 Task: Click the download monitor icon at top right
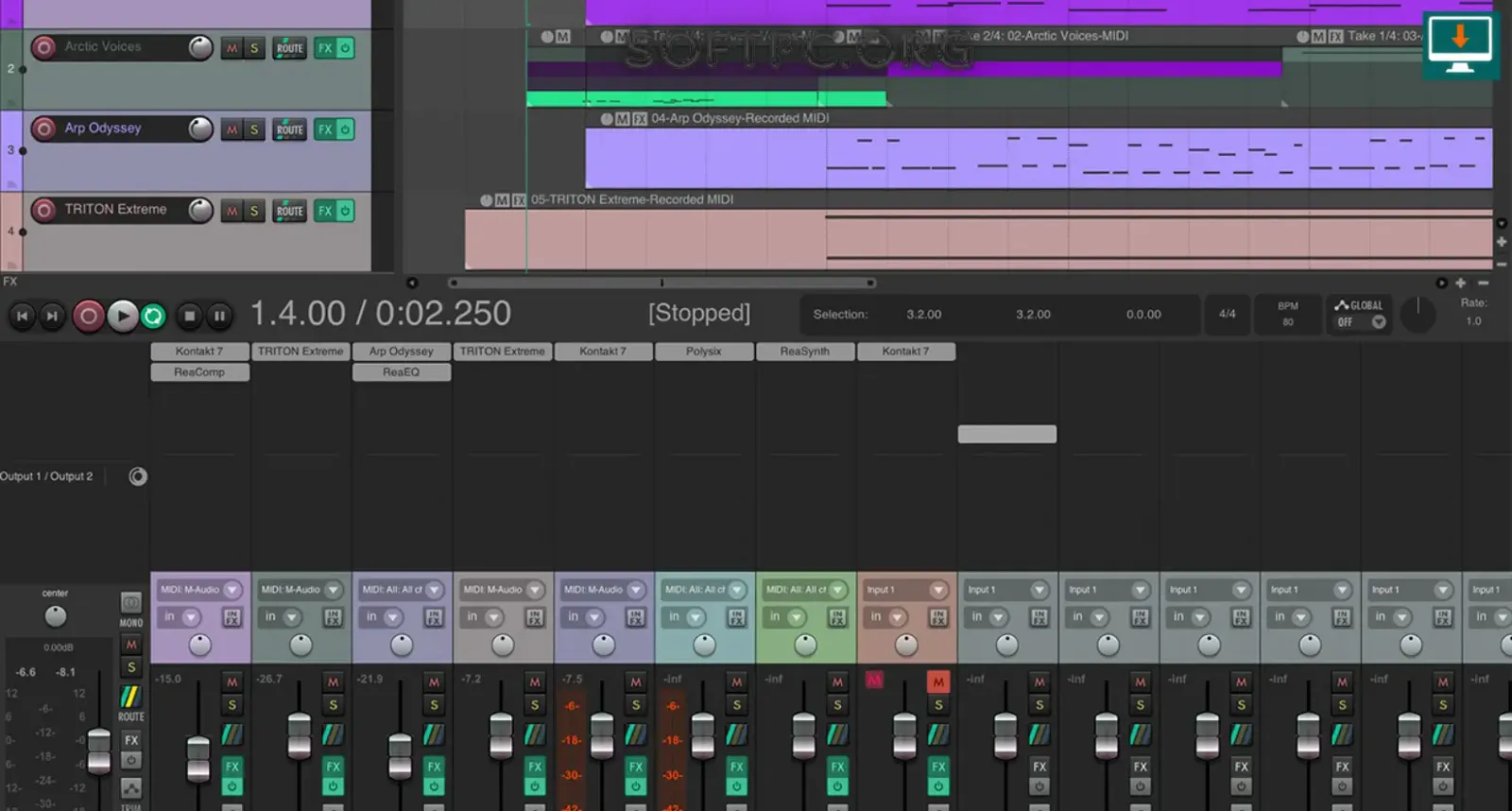[1460, 44]
